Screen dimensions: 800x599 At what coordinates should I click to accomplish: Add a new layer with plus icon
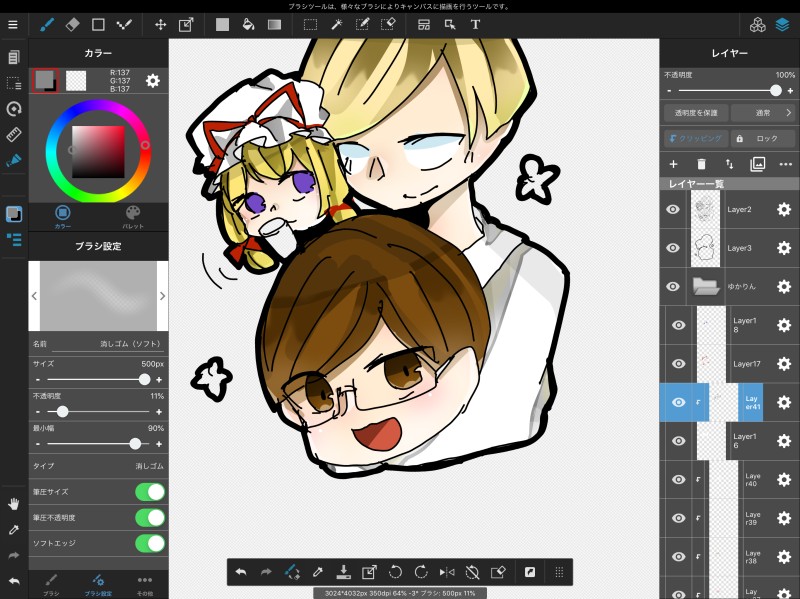[673, 164]
